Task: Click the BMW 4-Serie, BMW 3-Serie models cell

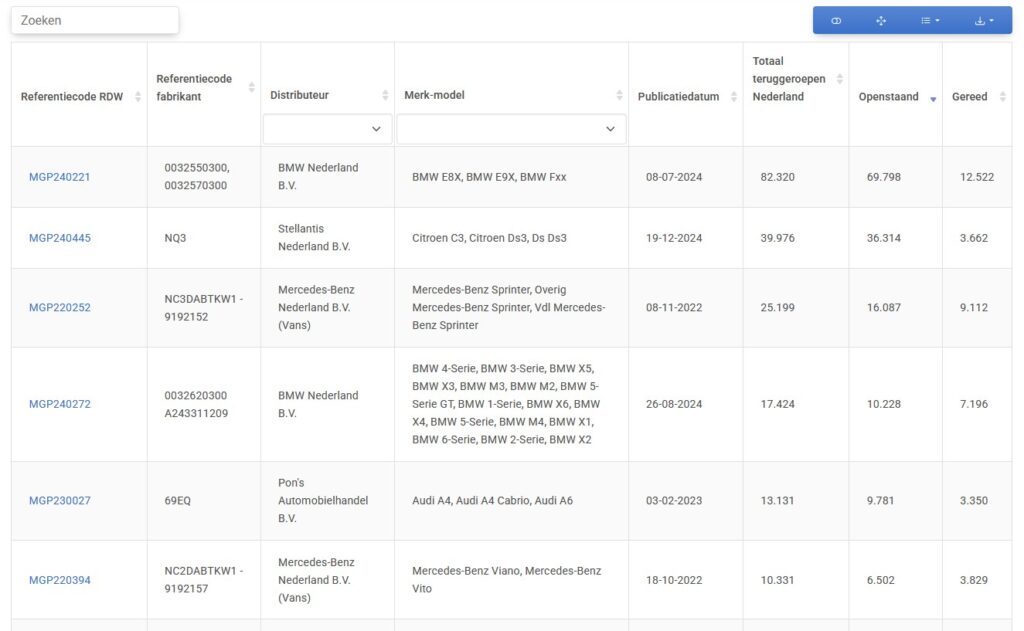Action: pos(506,404)
